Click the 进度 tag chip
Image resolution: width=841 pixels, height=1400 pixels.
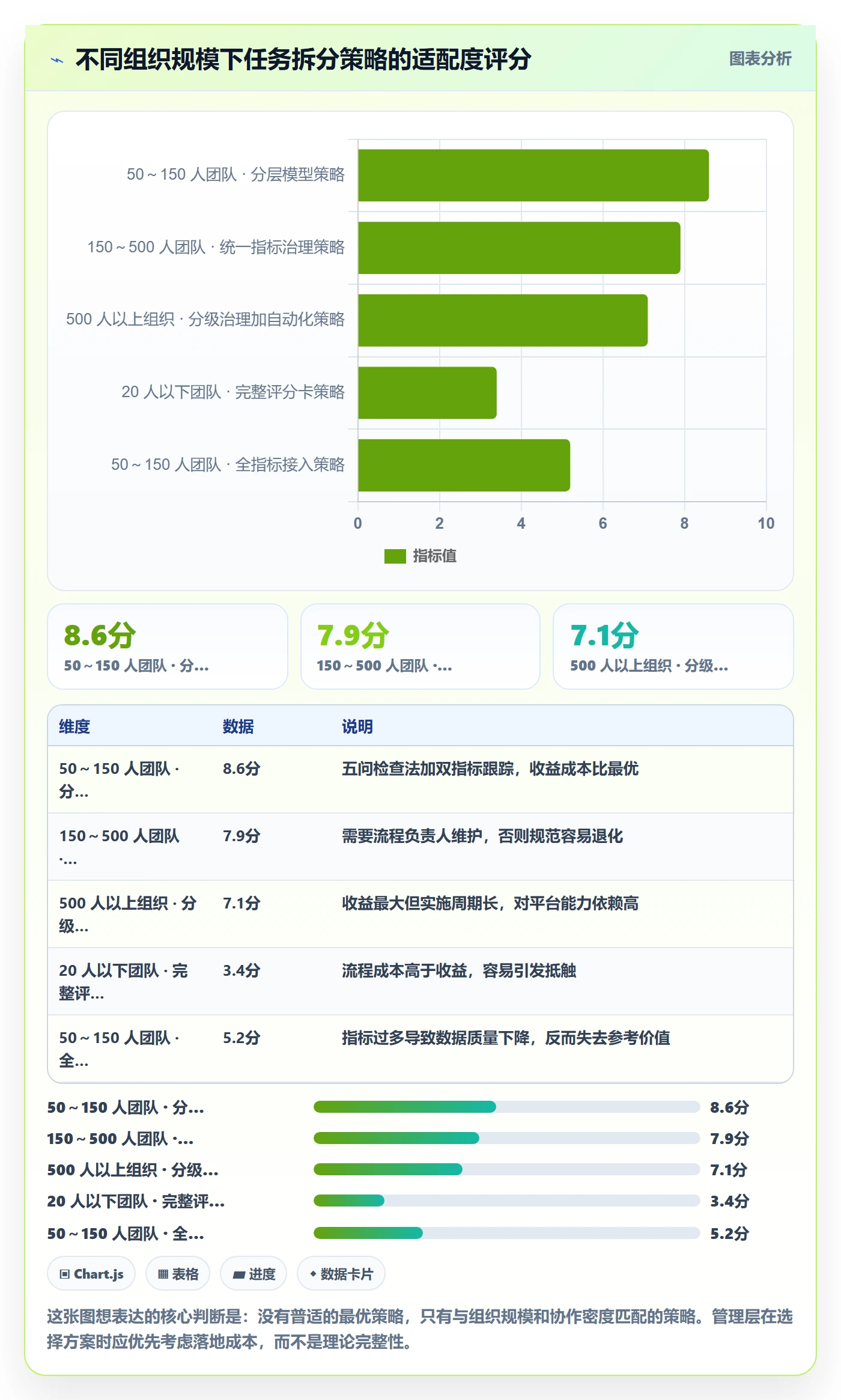click(x=254, y=1274)
